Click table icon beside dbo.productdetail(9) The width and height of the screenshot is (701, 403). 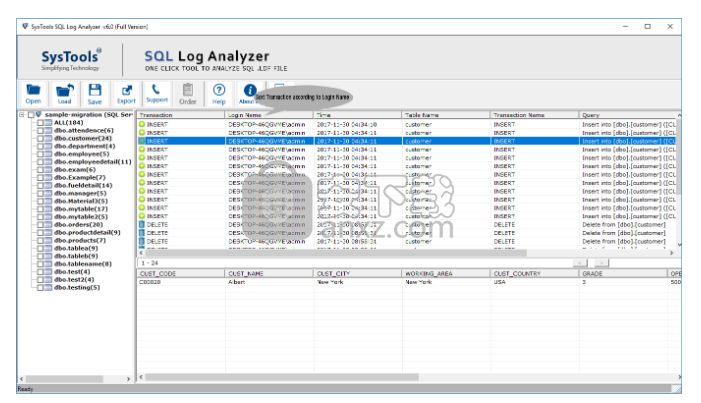point(48,233)
